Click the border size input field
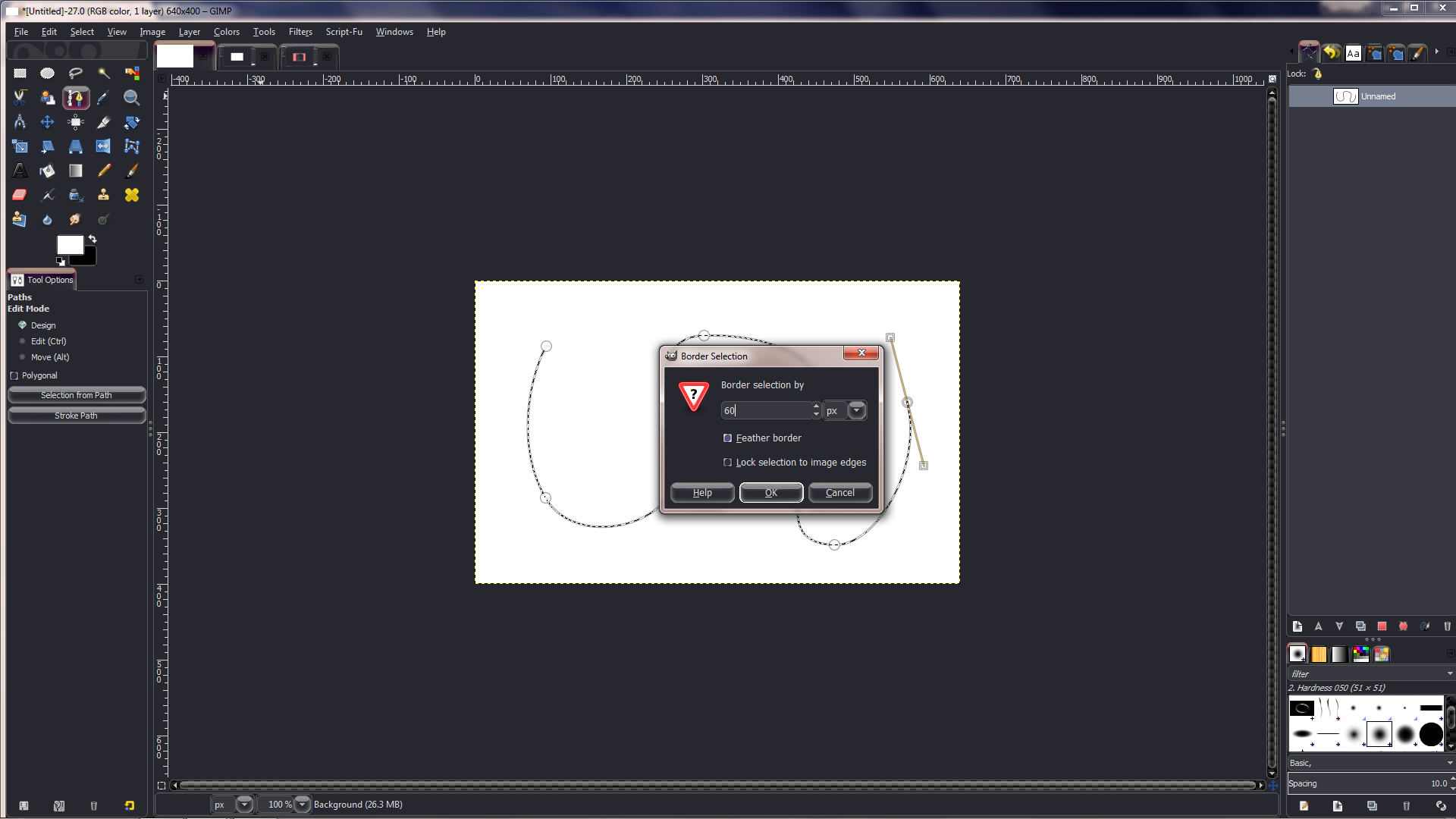This screenshot has height=819, width=1456. tap(765, 410)
